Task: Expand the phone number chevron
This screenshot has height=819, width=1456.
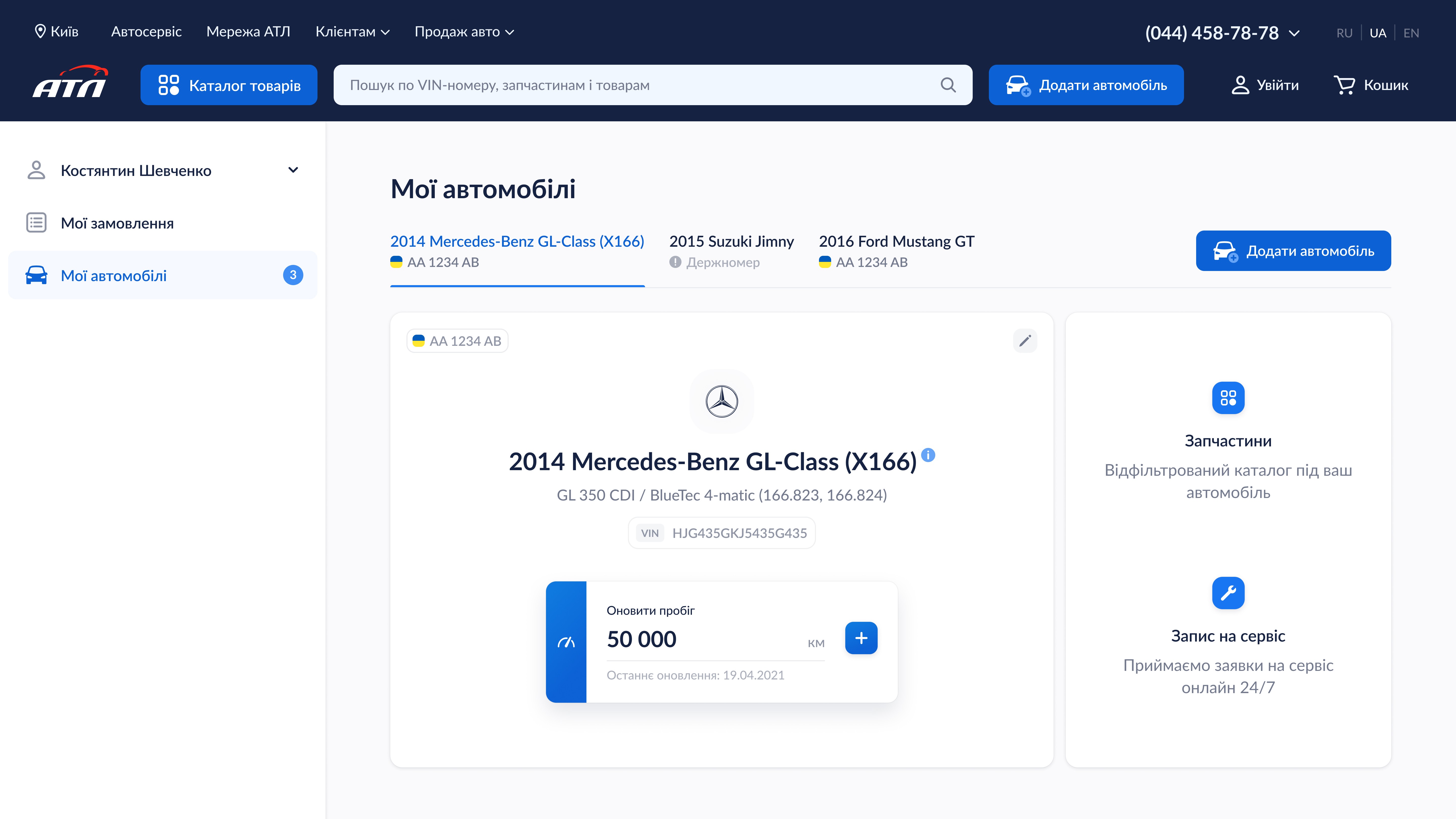Action: 1294,33
